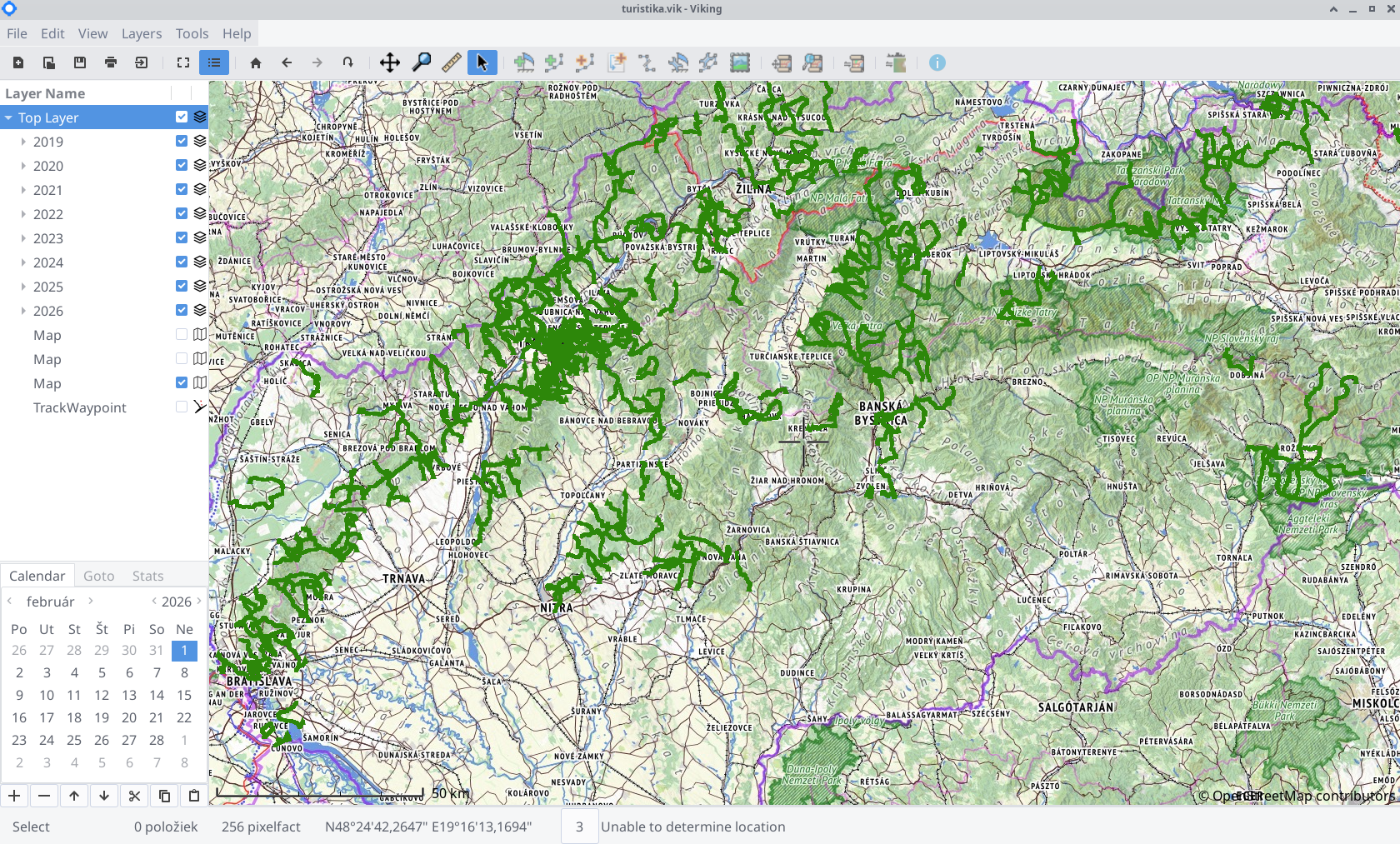
Task: Toggle full screen mode icon
Action: 183,62
